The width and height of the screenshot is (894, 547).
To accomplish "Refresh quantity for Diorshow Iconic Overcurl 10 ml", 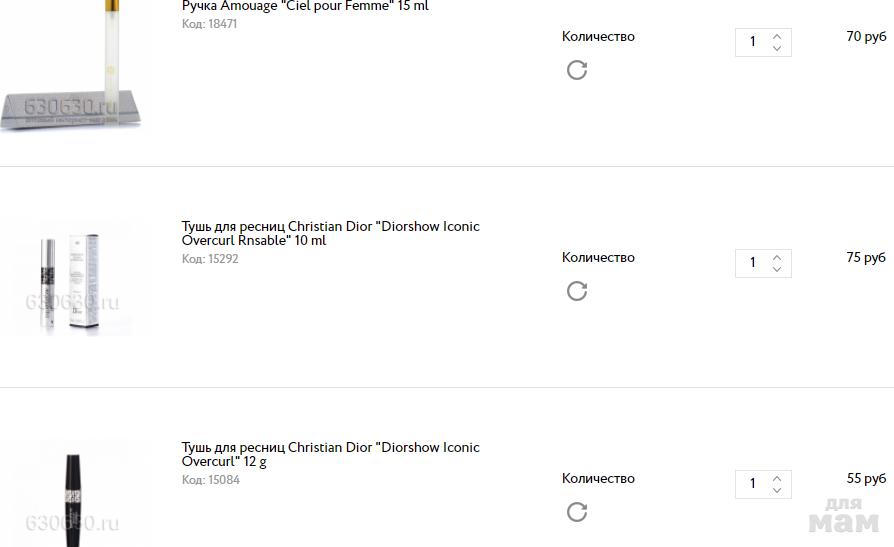I will [577, 291].
